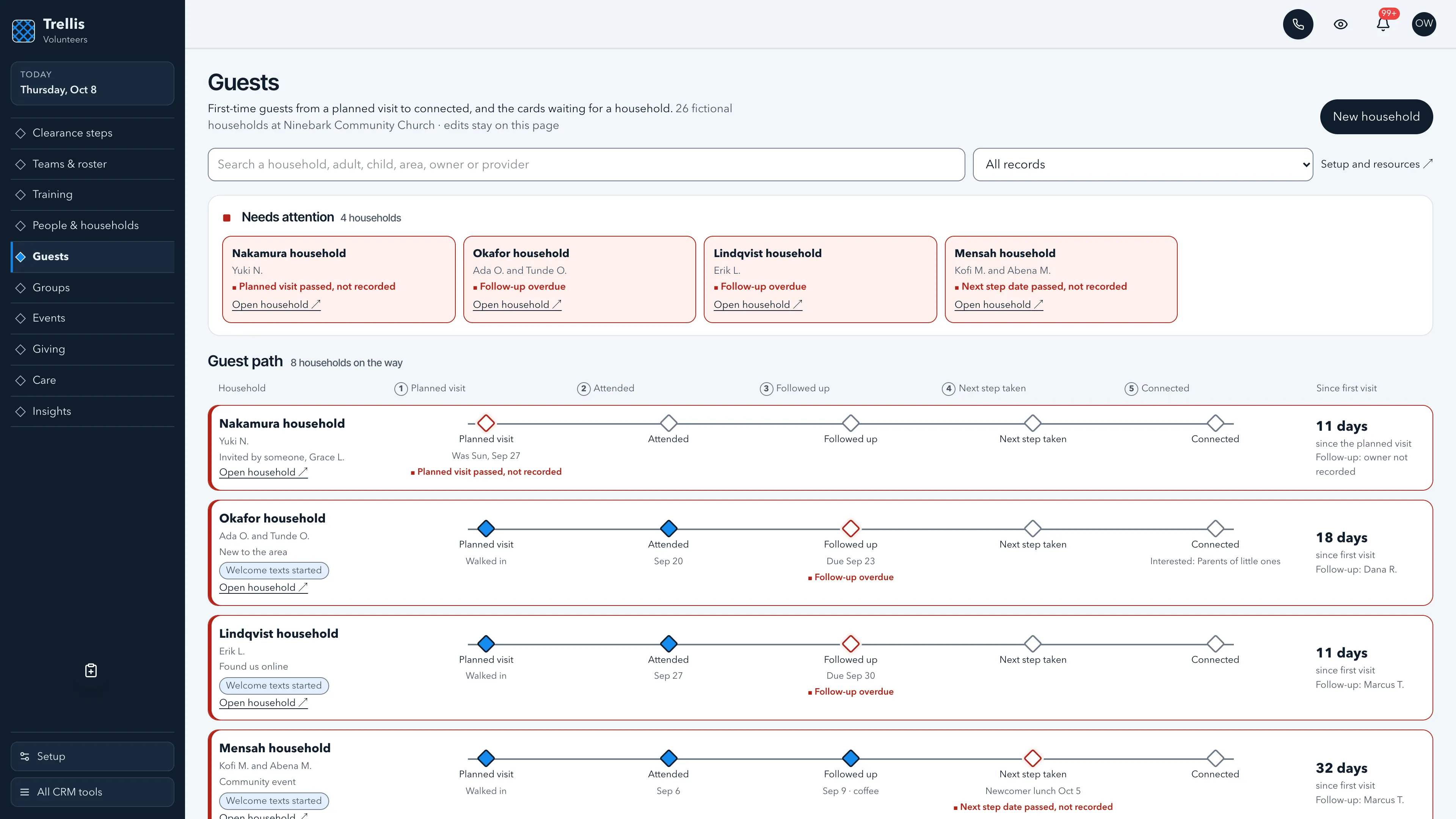The width and height of the screenshot is (1456, 819).
Task: Open household link in Lindqvist path row
Action: (263, 703)
